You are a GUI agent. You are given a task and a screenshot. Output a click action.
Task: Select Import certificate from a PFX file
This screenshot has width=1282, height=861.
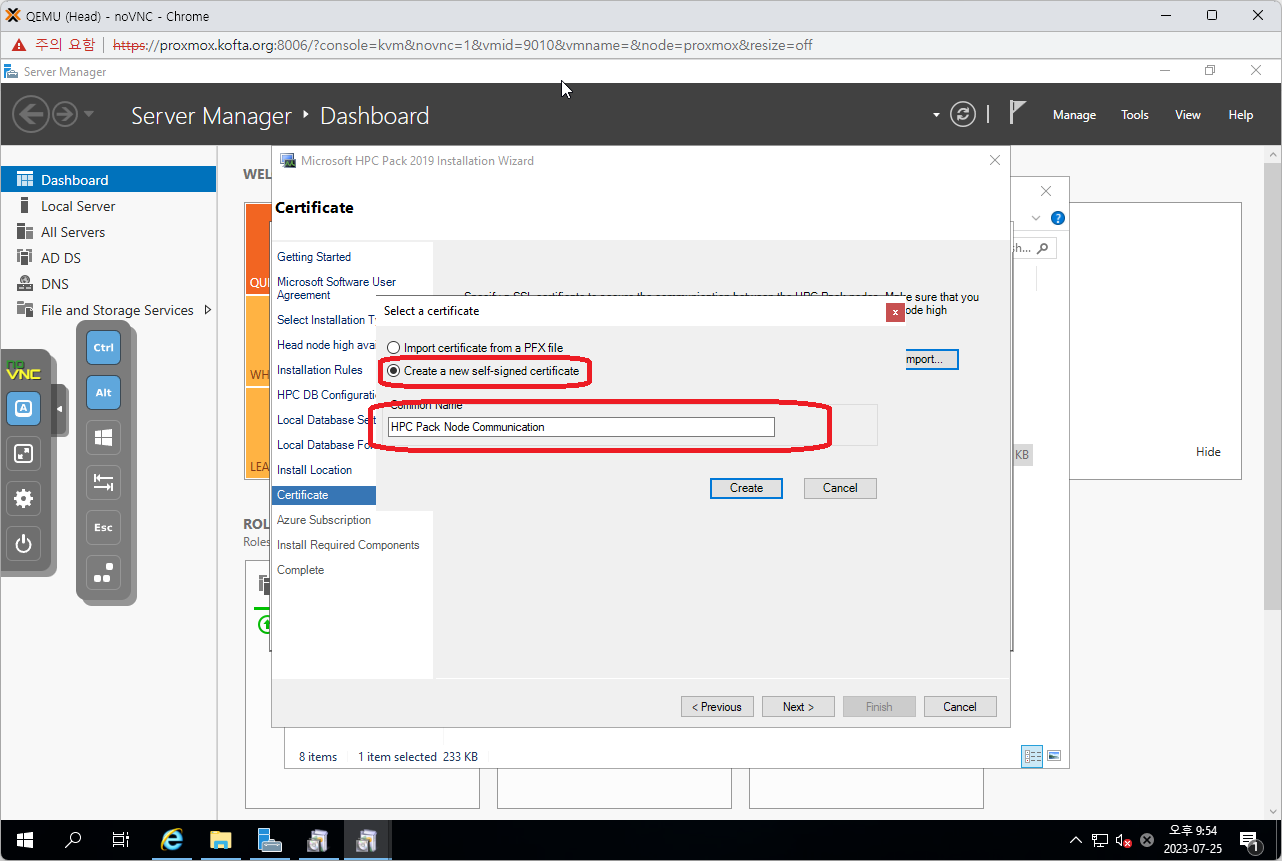[x=394, y=348]
